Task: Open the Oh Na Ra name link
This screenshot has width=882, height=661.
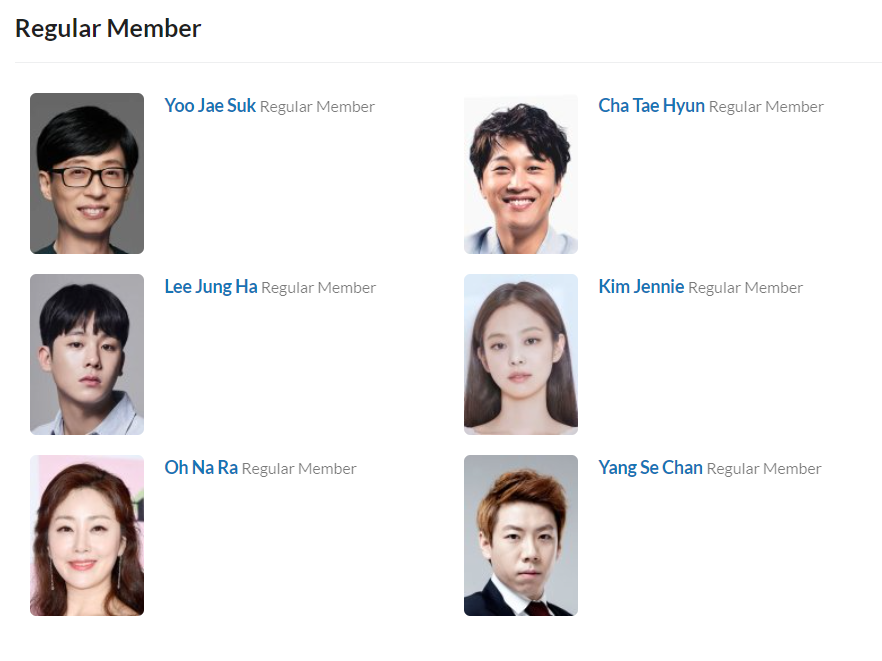Action: 201,468
